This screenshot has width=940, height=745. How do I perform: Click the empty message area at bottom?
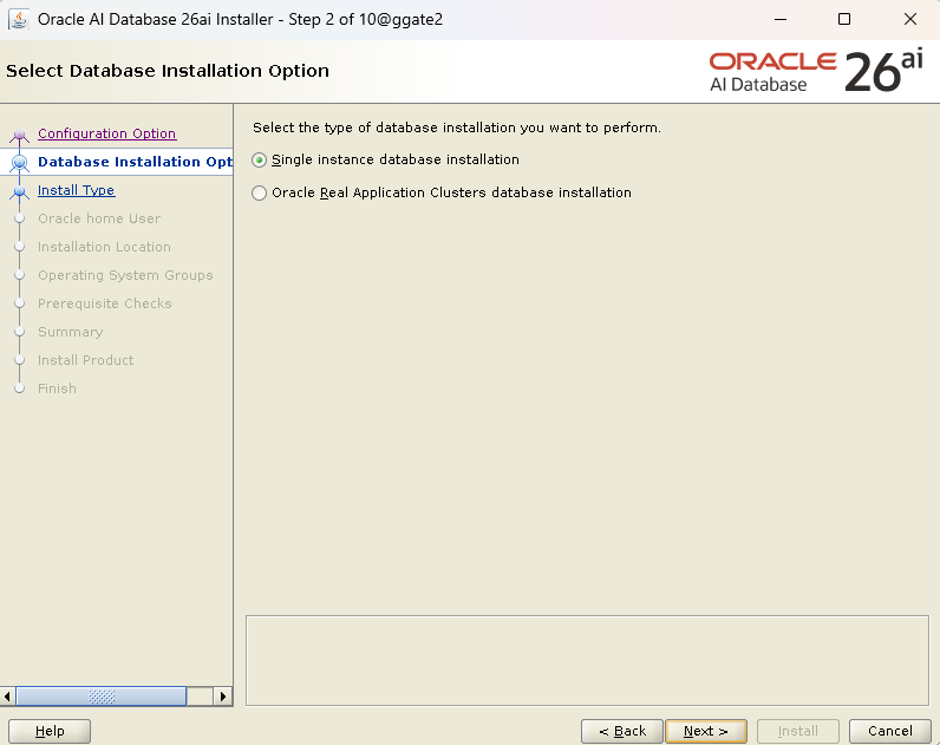pos(587,660)
